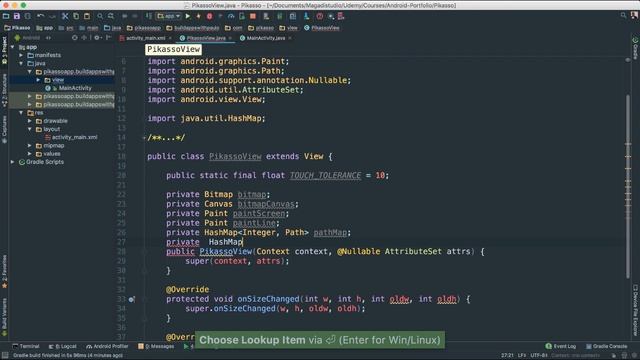Screen dimensions: 640x360
Task: Switch to the MainActivity.java tab
Action: 266,38
